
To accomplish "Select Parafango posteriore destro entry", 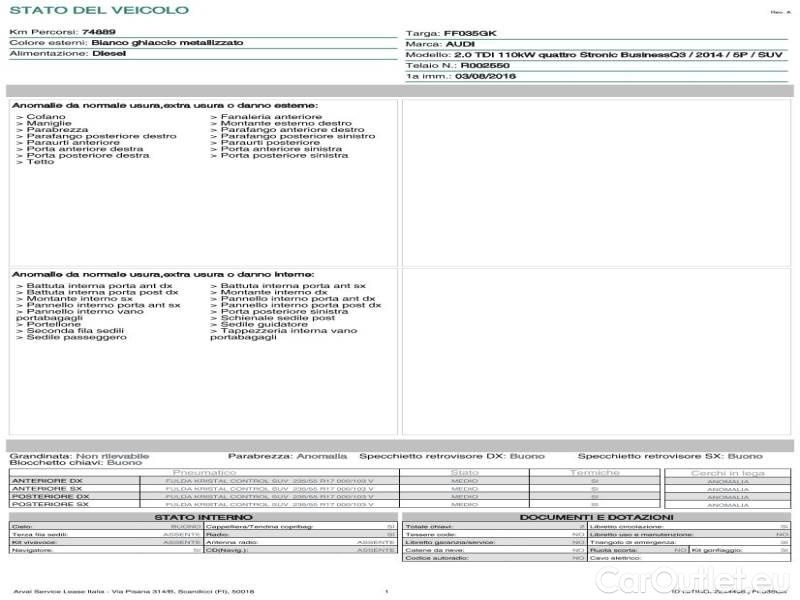I will 96,136.
